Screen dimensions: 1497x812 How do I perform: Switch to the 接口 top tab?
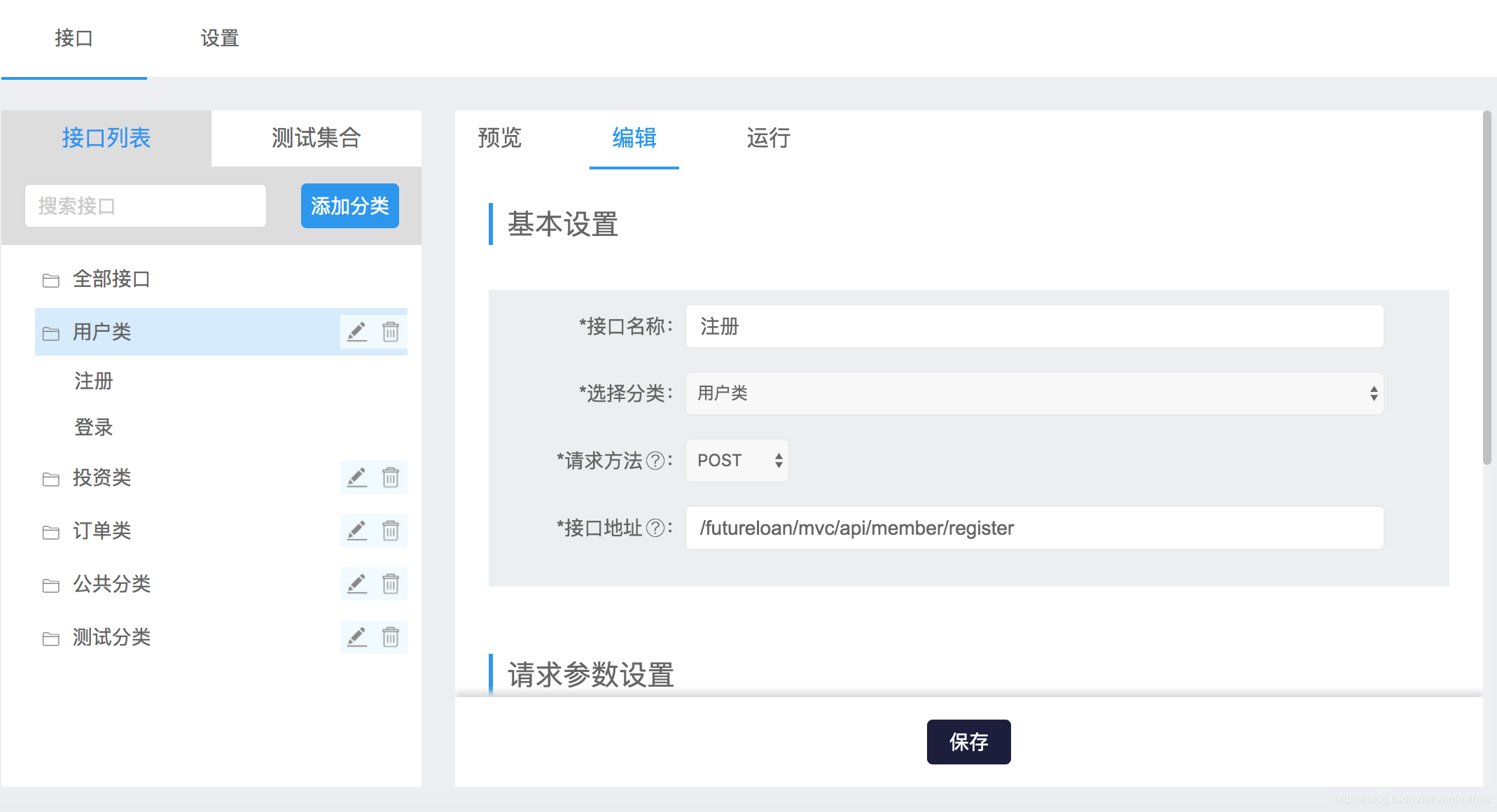point(74,38)
